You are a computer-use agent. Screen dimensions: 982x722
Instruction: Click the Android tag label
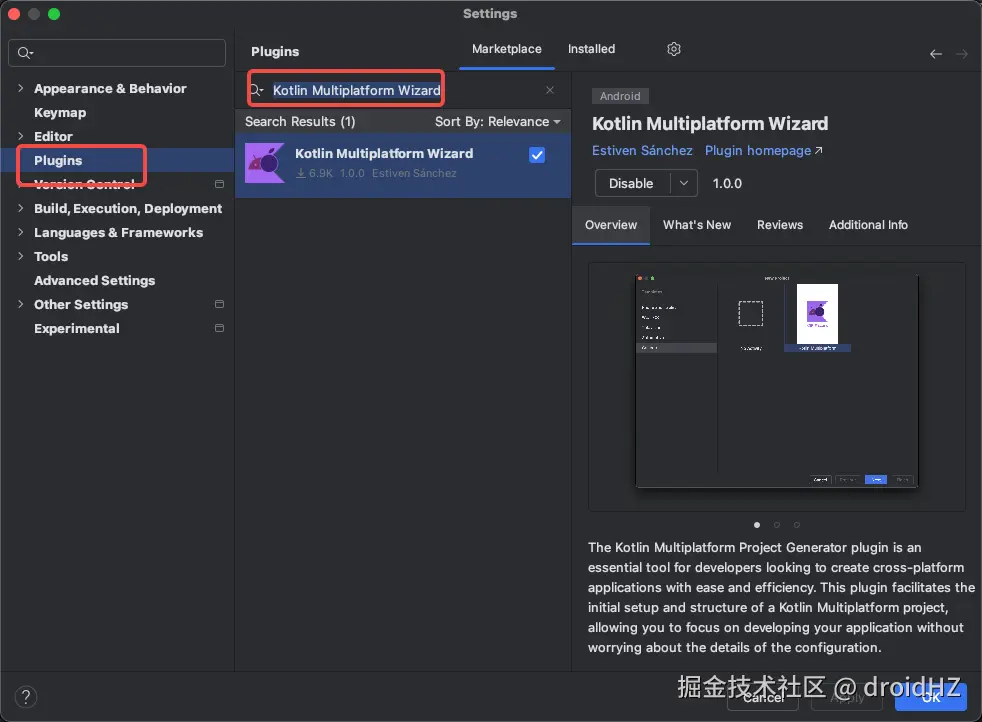(620, 96)
